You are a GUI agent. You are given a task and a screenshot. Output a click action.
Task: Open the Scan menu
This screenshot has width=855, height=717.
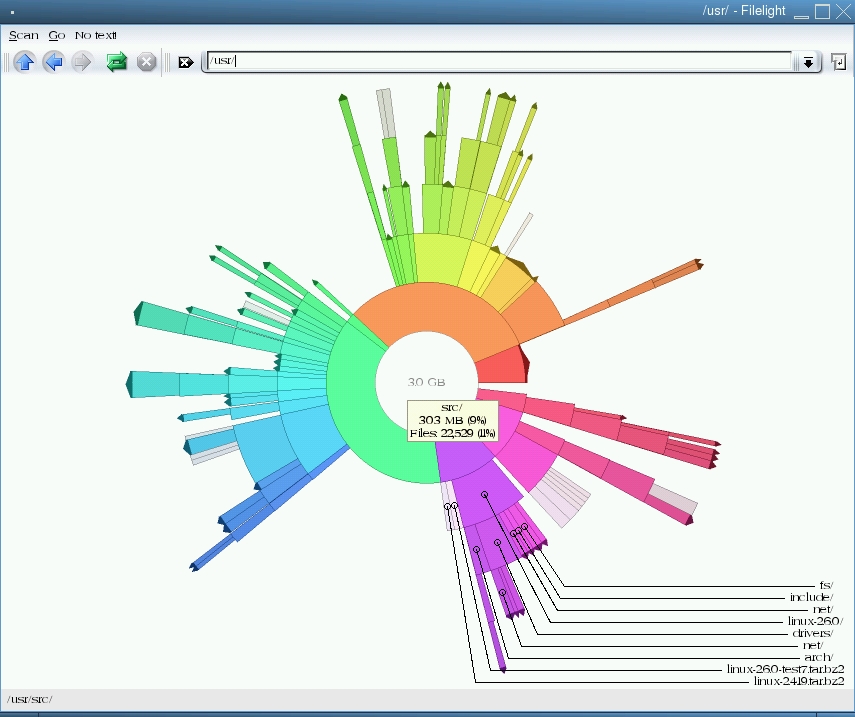coord(23,35)
